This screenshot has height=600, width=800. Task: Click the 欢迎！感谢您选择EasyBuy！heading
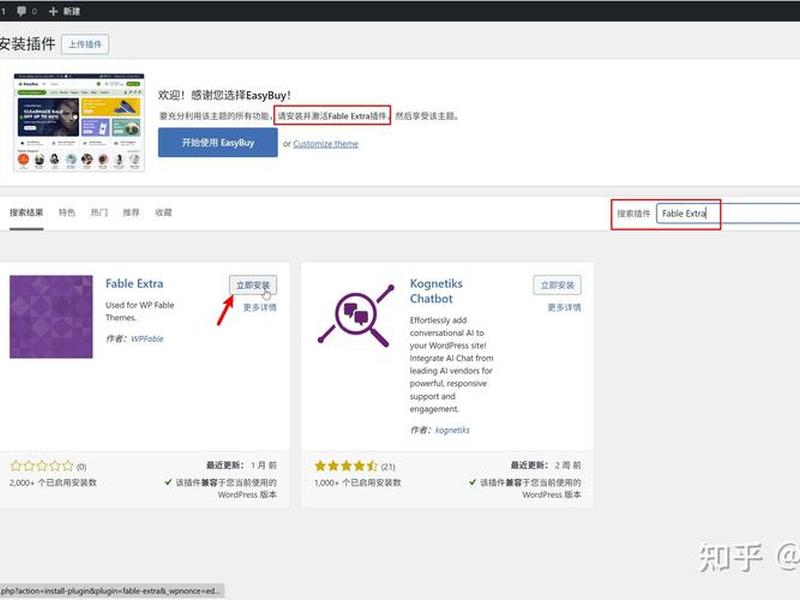coord(224,95)
